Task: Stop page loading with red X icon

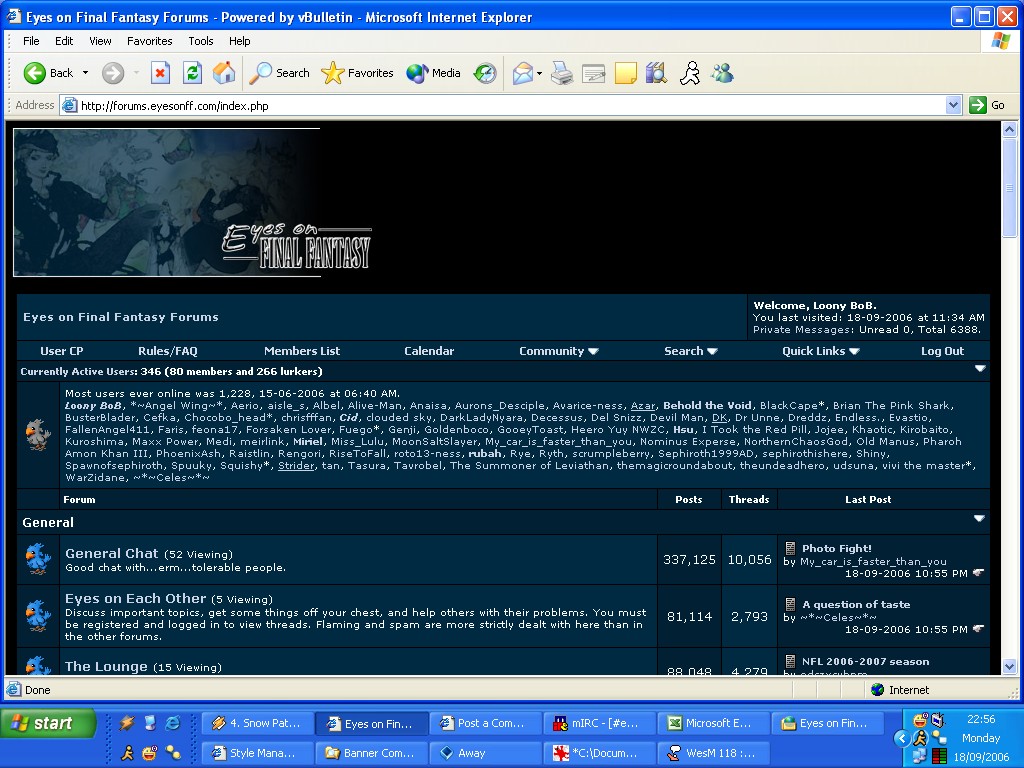Action: [160, 73]
